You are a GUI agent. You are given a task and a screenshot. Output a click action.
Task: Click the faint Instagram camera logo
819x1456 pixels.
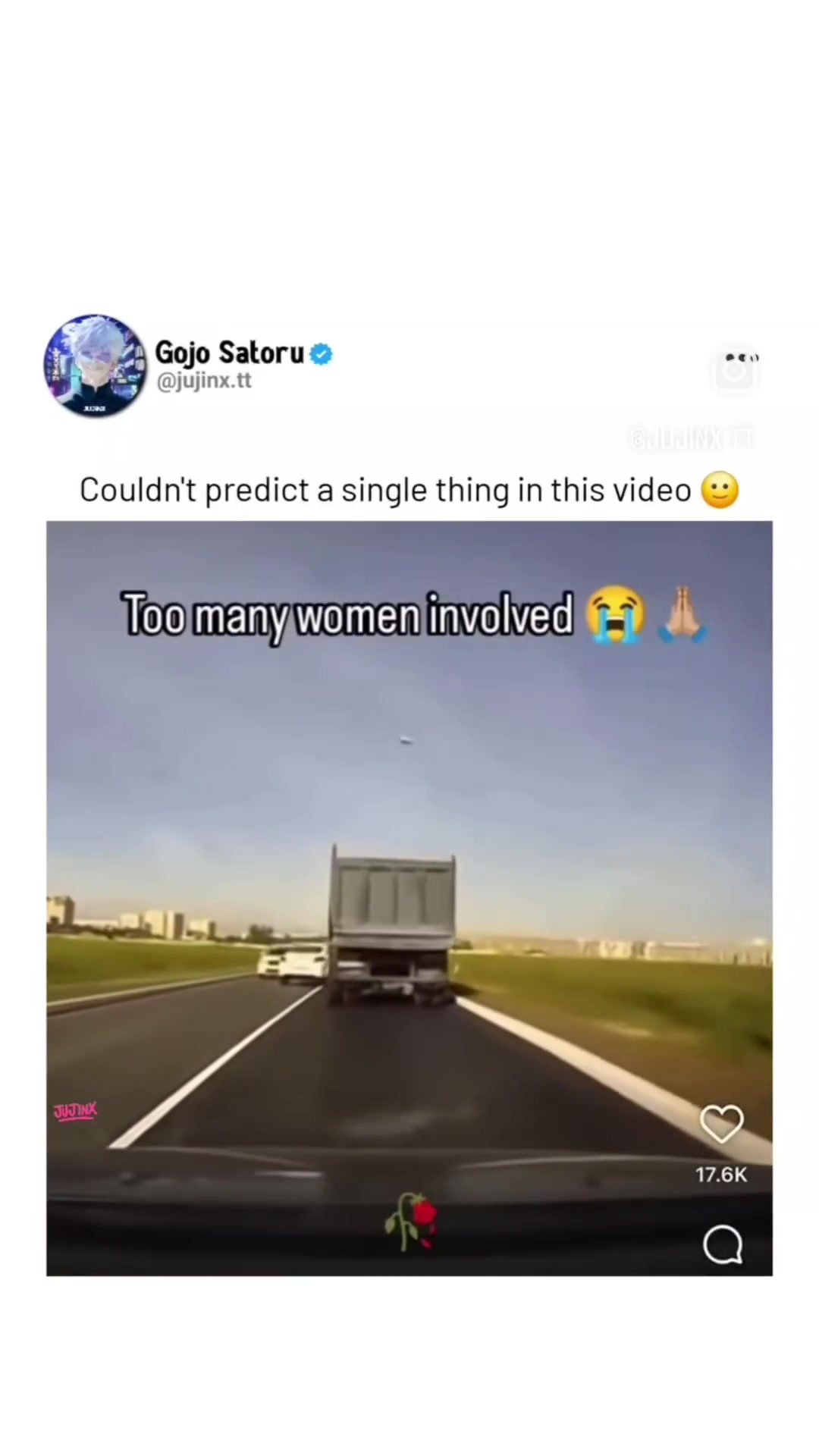[x=735, y=372]
